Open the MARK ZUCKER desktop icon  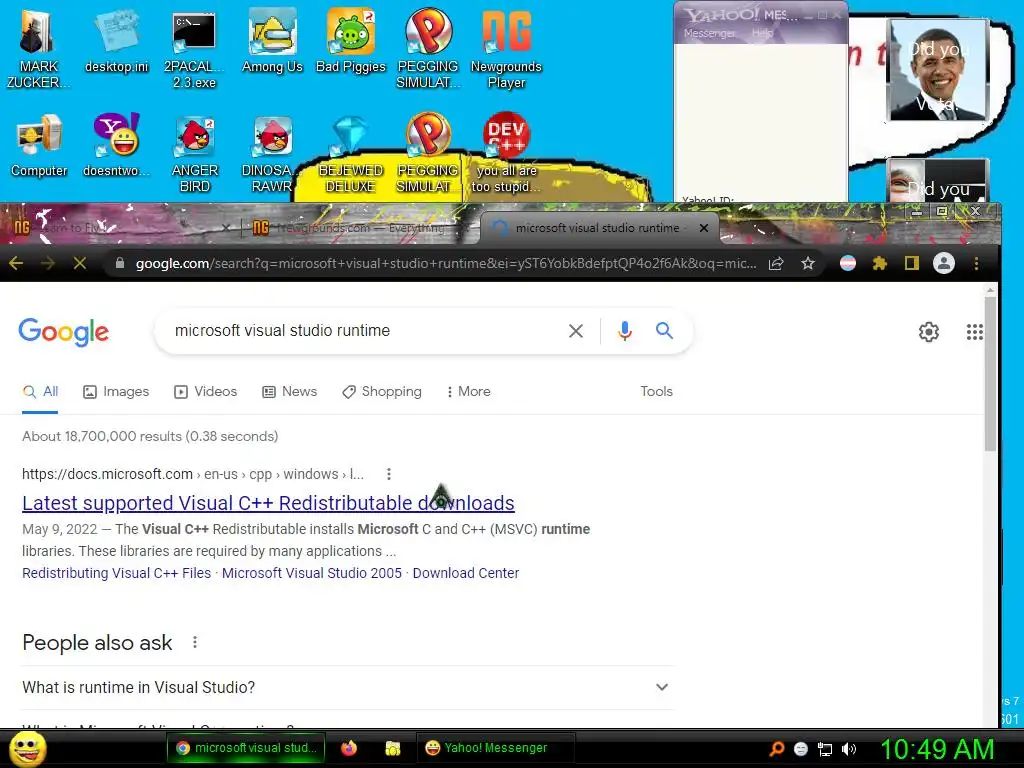[x=37, y=47]
